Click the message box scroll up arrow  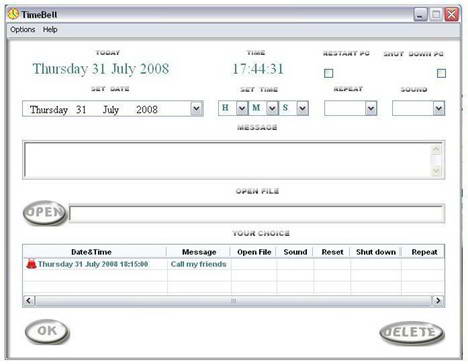436,149
